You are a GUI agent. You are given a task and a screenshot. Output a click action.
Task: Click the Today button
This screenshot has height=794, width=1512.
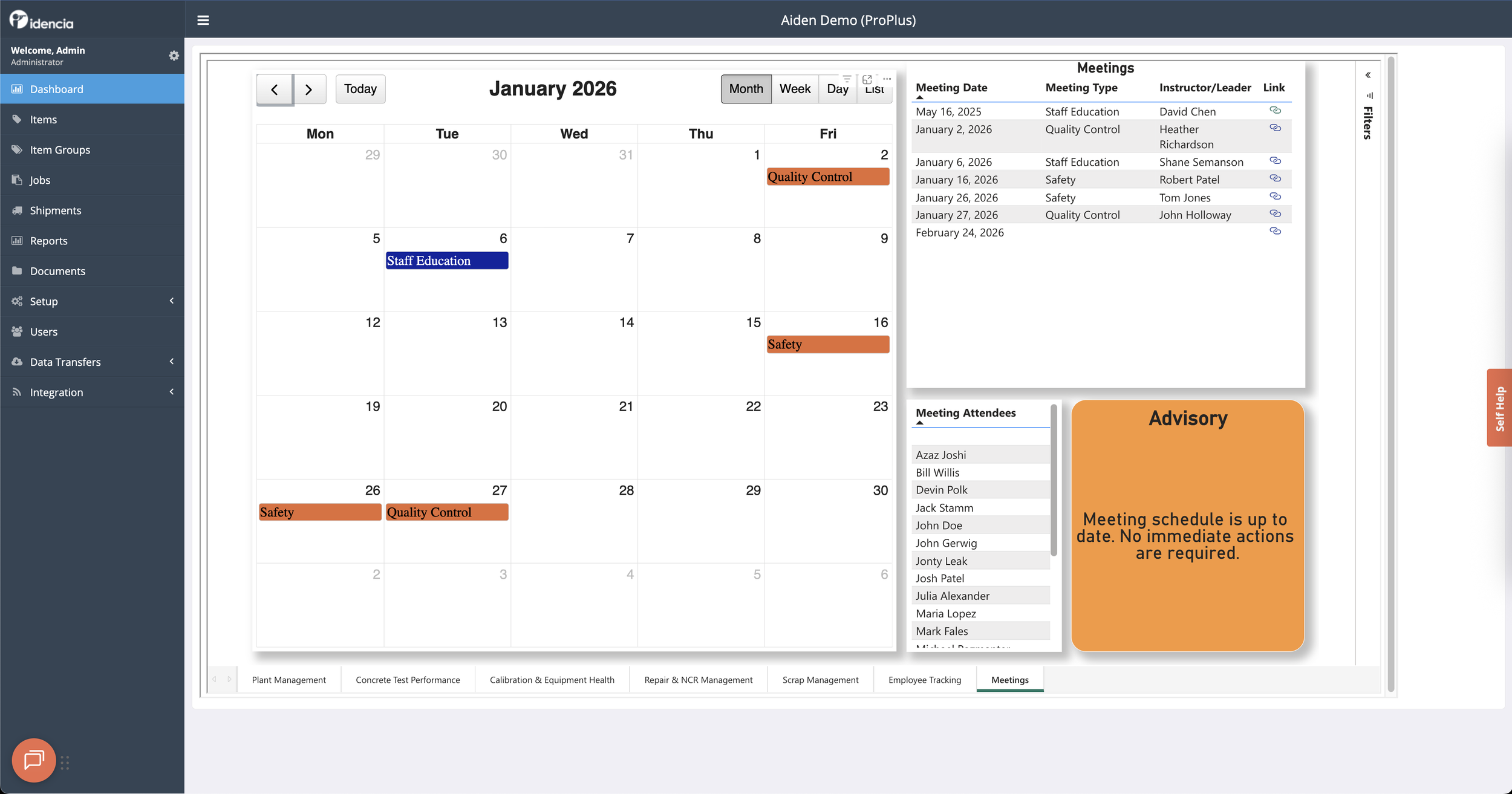[x=360, y=89]
